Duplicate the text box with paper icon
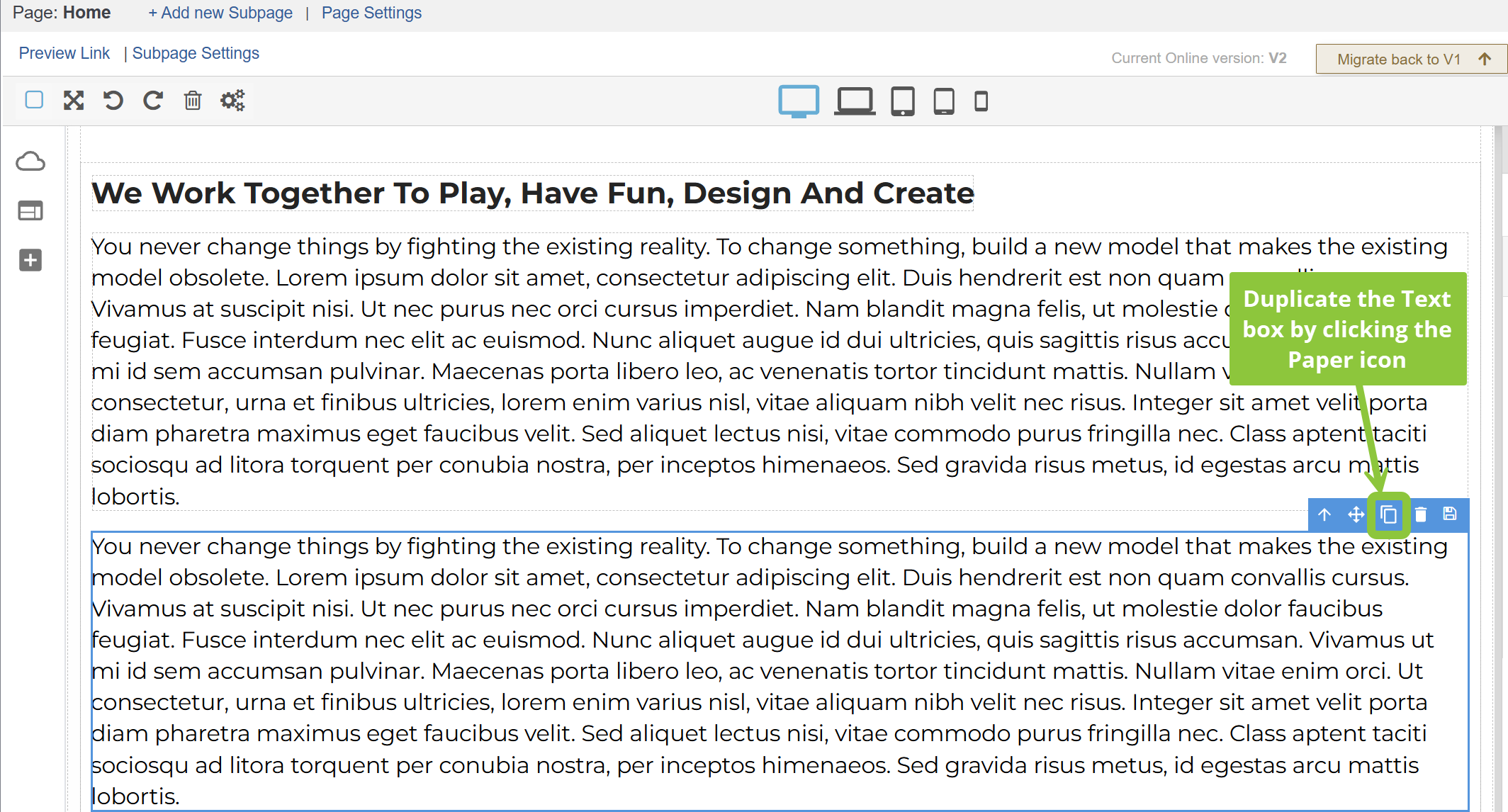The width and height of the screenshot is (1508, 812). point(1389,514)
